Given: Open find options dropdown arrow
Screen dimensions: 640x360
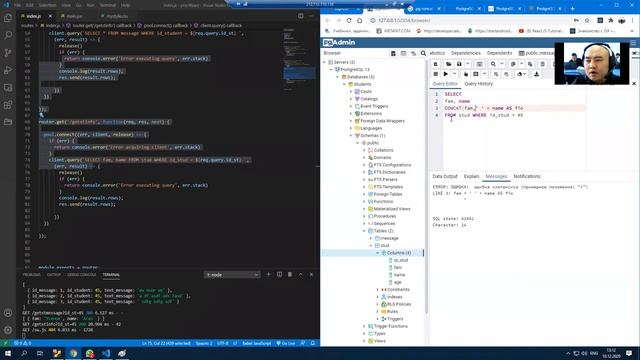Looking at the screenshot, I should 502,64.
